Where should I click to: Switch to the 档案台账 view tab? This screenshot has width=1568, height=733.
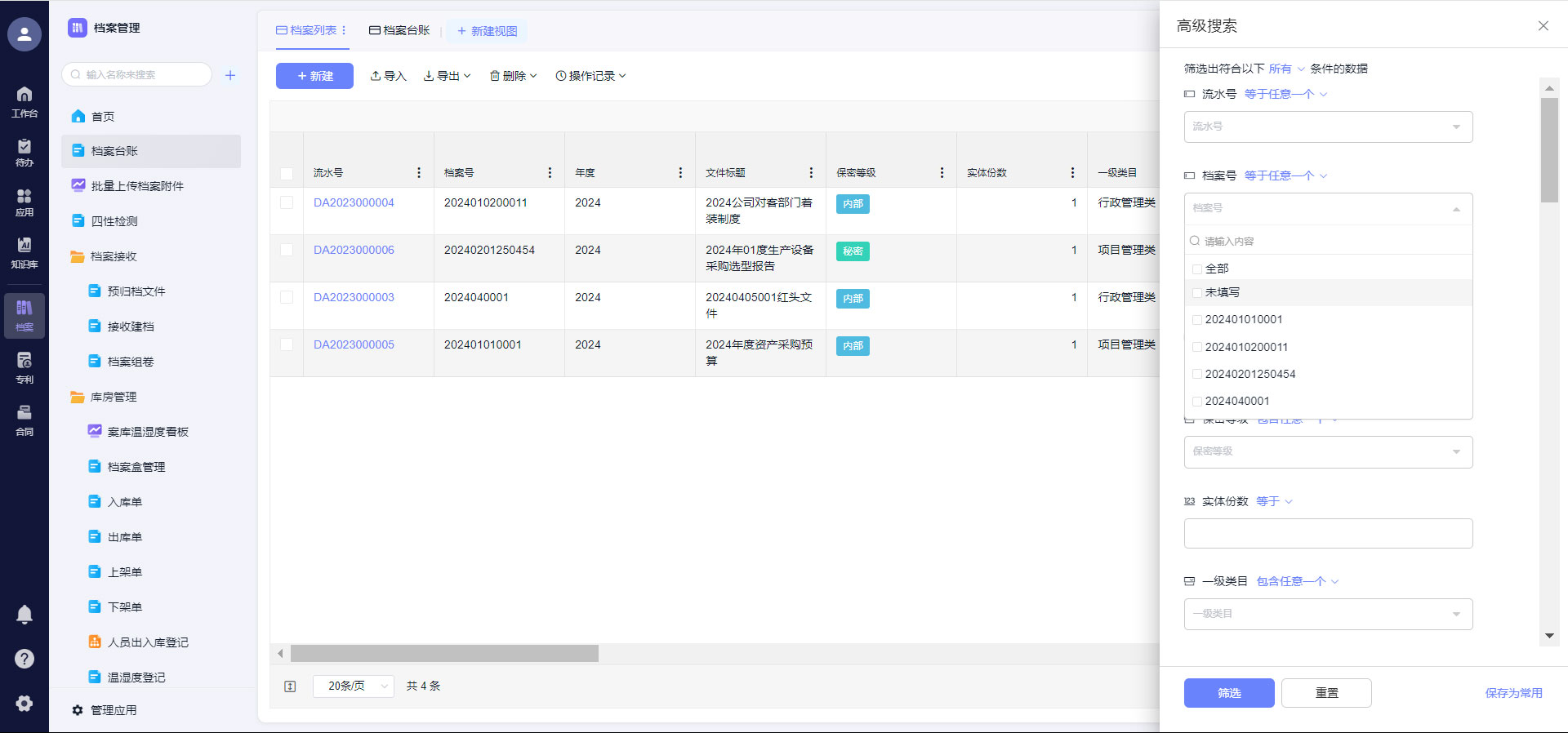click(399, 30)
